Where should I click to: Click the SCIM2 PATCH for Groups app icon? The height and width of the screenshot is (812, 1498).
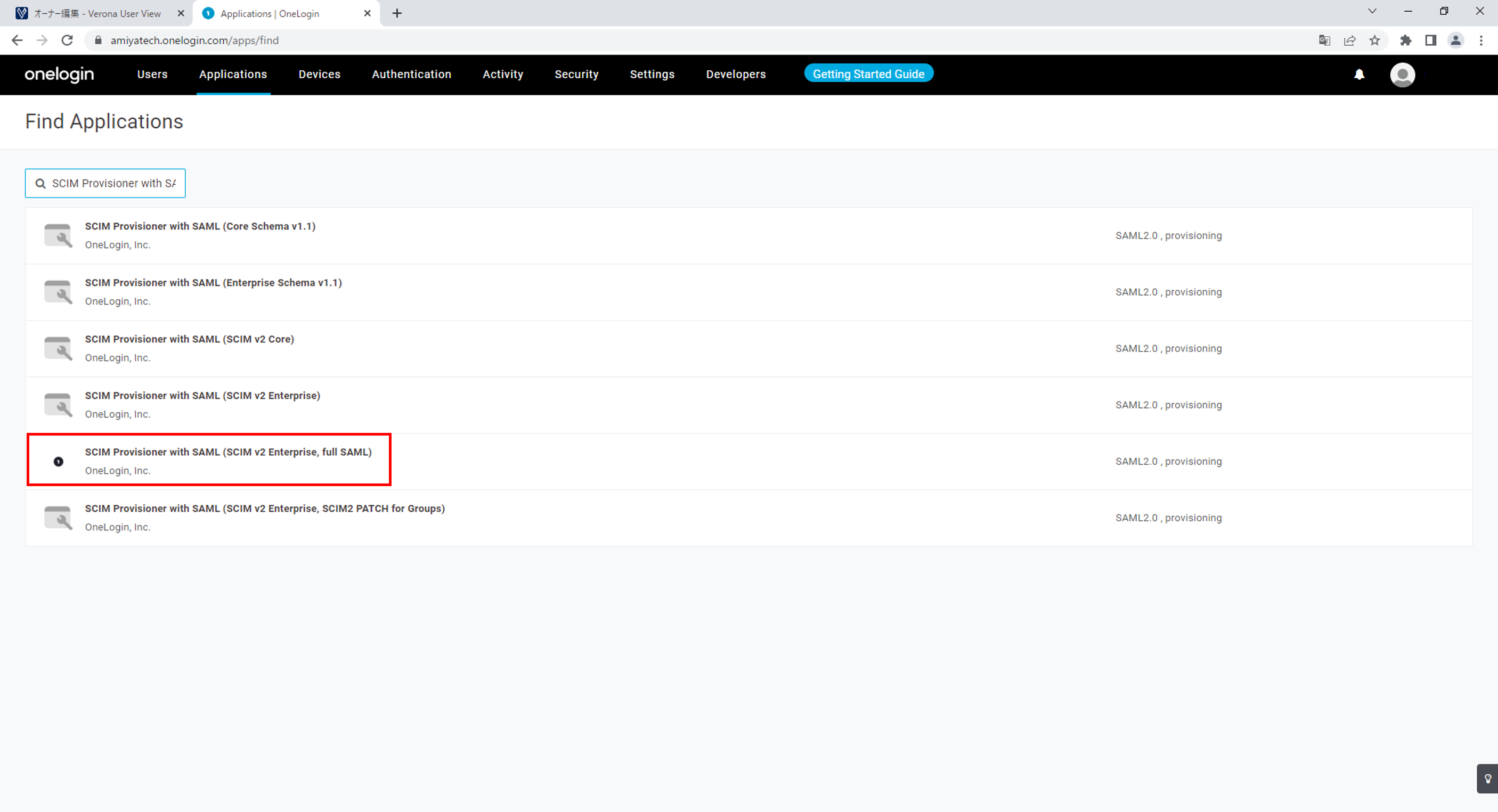coord(58,518)
